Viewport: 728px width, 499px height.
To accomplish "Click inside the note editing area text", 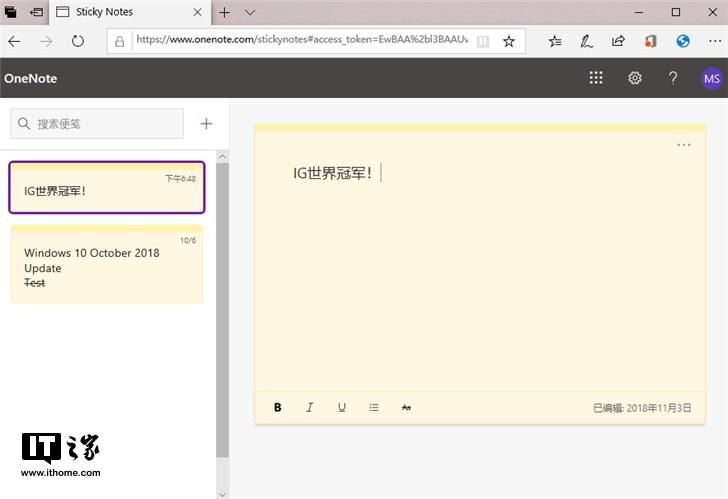I will click(x=332, y=173).
